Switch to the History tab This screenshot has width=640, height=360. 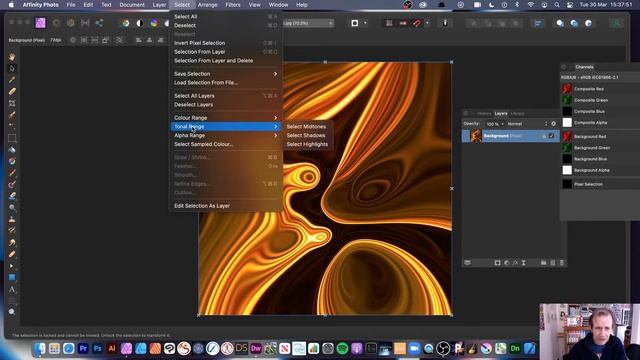[x=484, y=113]
